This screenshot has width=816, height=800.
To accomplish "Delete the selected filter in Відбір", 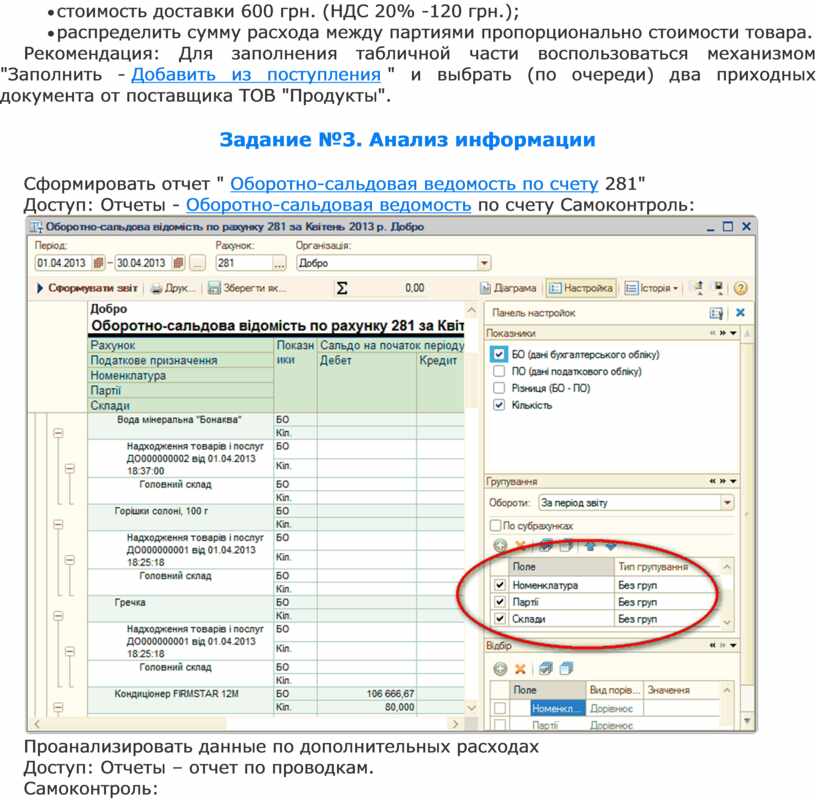I will pos(520,669).
